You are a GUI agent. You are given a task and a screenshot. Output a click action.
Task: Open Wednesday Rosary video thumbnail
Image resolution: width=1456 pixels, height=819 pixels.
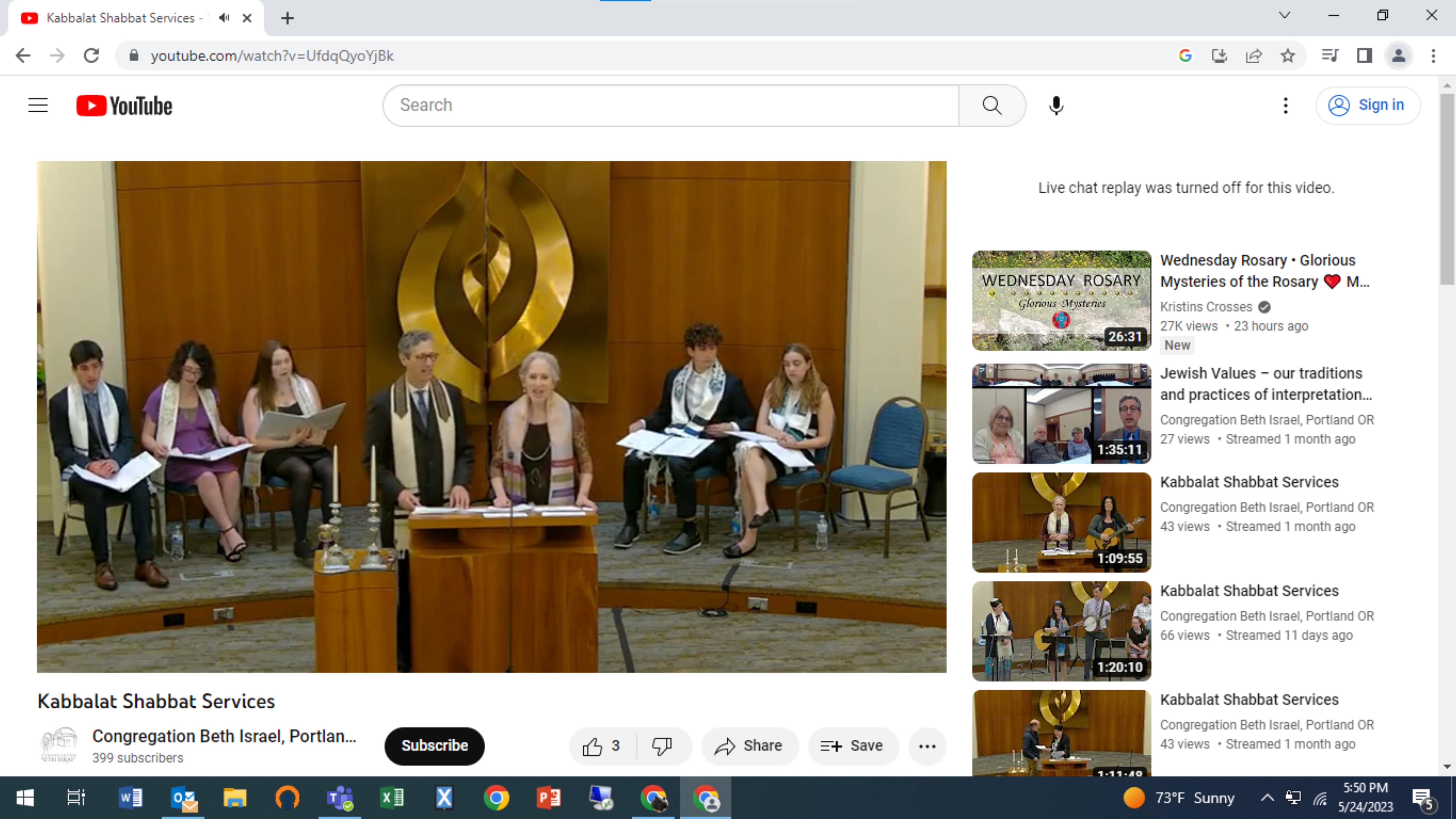(x=1061, y=301)
